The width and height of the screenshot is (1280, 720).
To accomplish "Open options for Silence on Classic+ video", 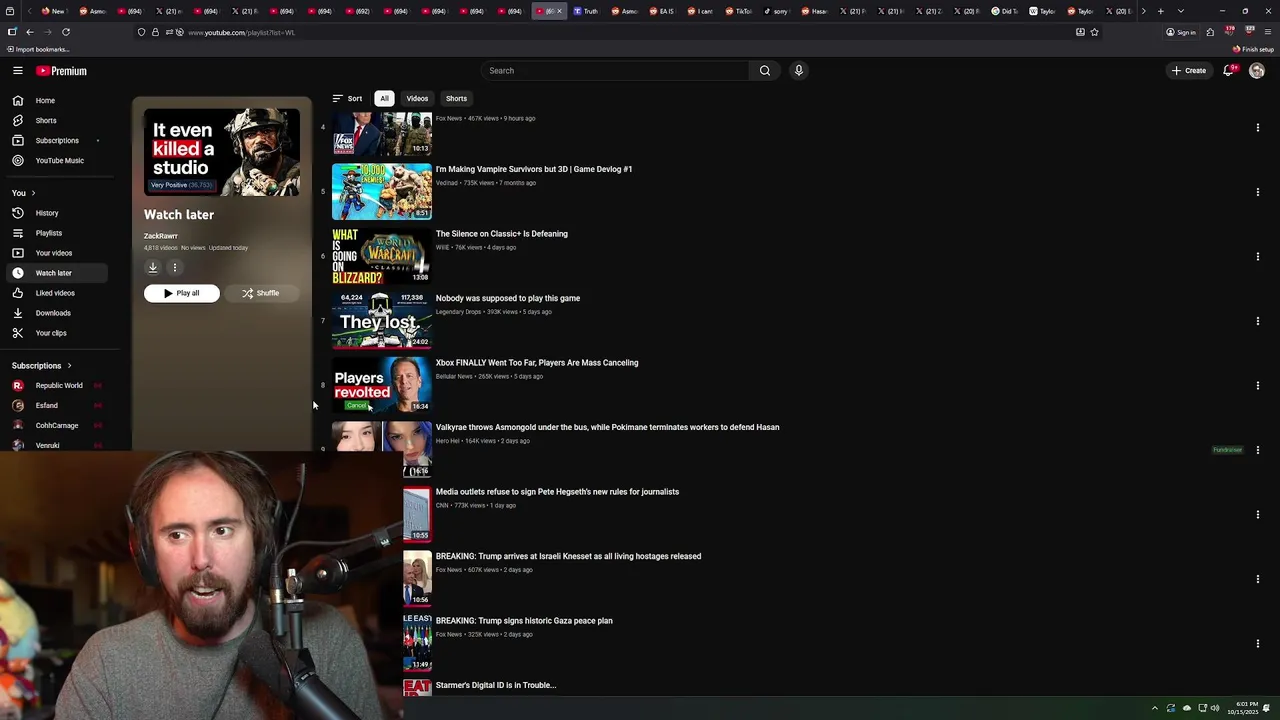I will coord(1258,256).
